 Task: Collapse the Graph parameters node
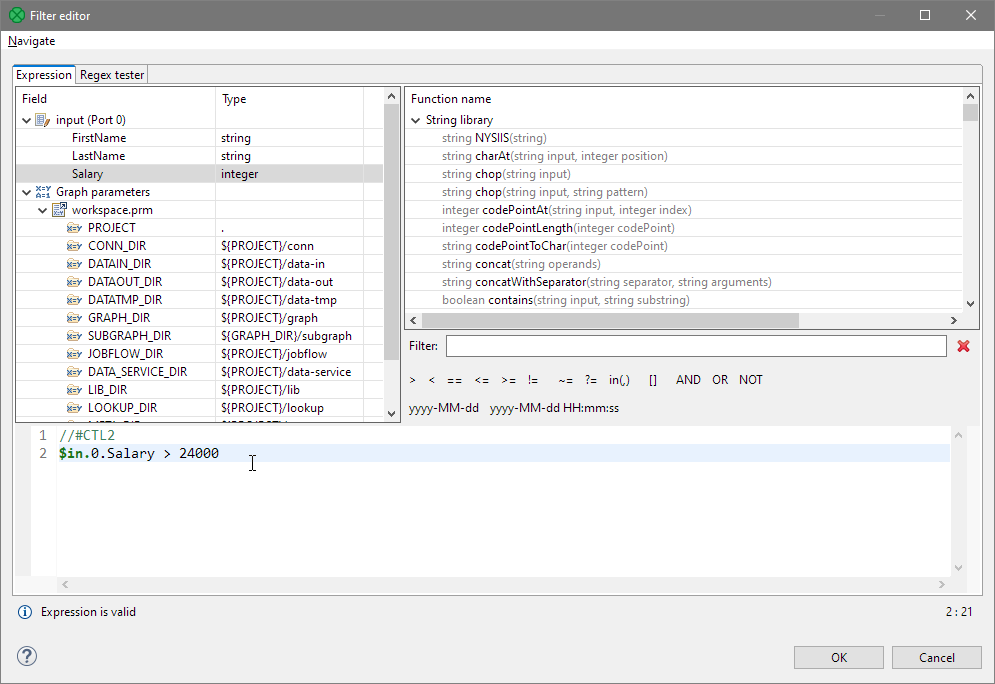26,192
